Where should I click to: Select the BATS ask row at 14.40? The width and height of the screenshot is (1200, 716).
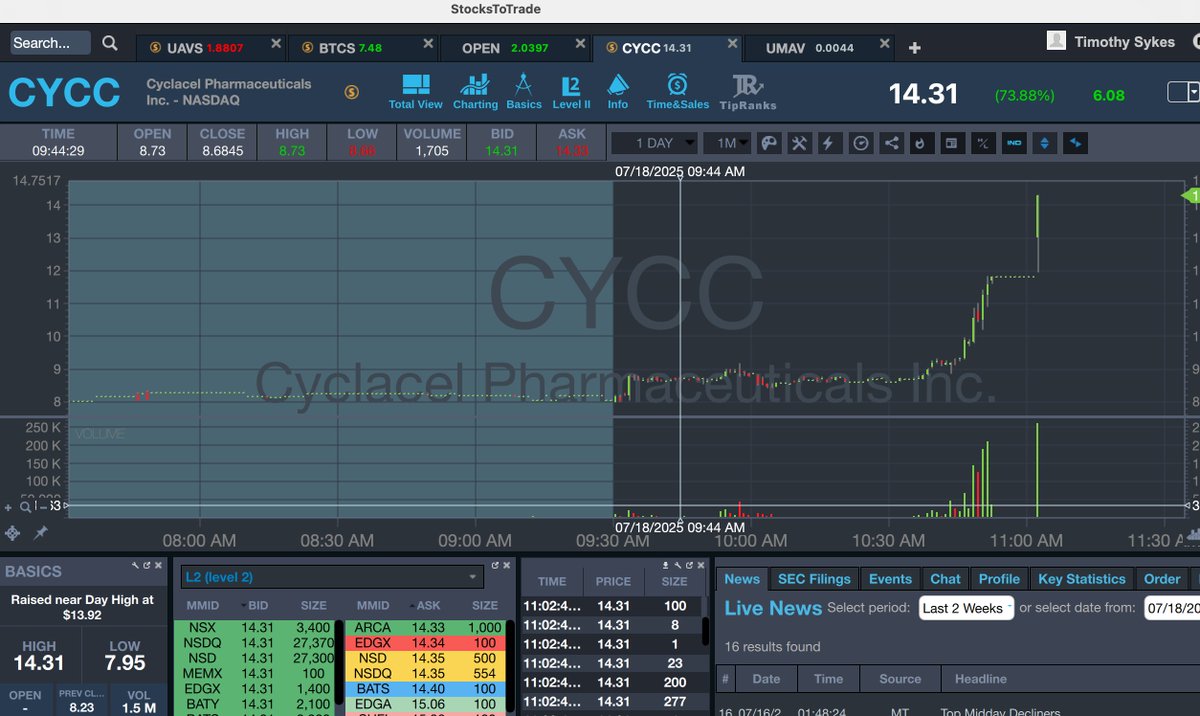(x=426, y=690)
